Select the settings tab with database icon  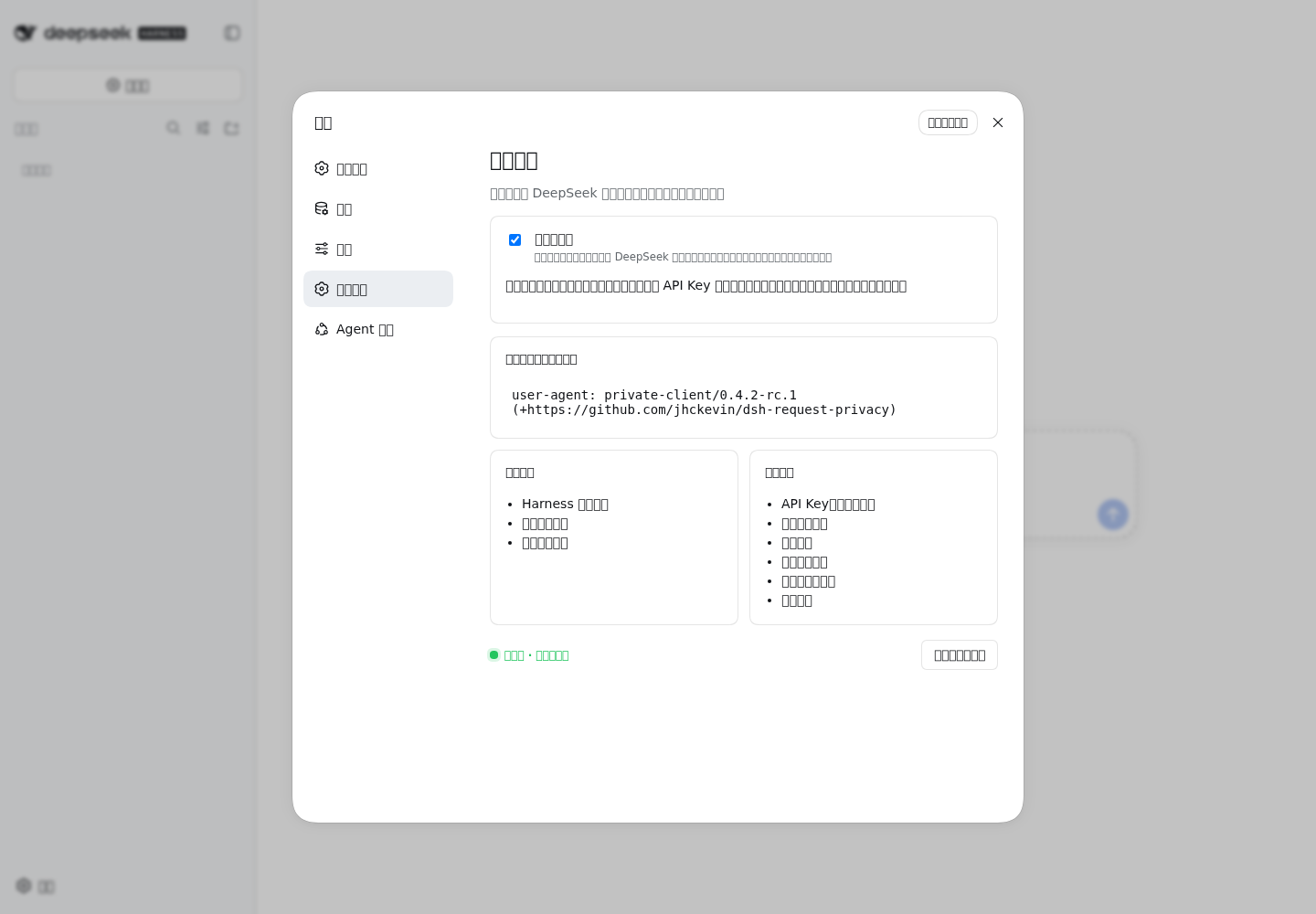tap(377, 208)
